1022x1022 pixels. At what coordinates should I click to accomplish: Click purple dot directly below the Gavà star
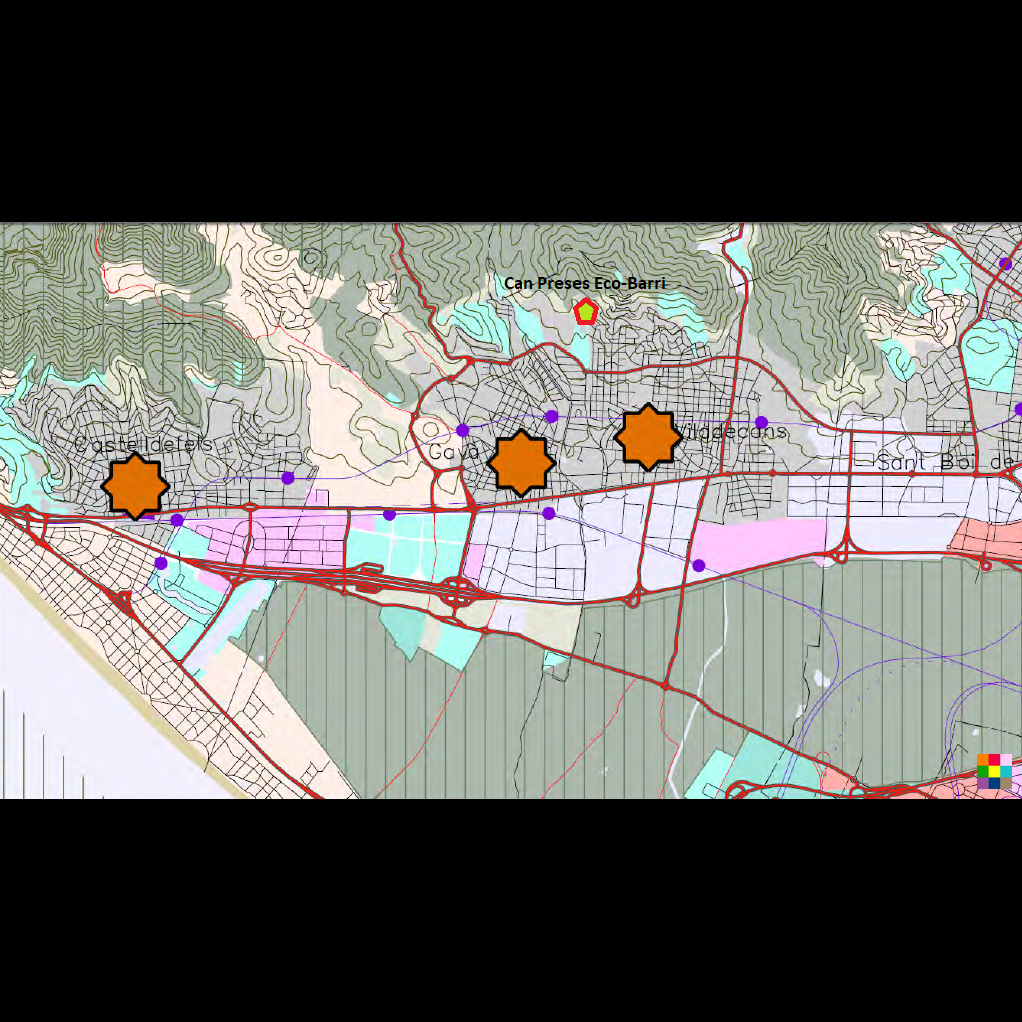coord(549,513)
